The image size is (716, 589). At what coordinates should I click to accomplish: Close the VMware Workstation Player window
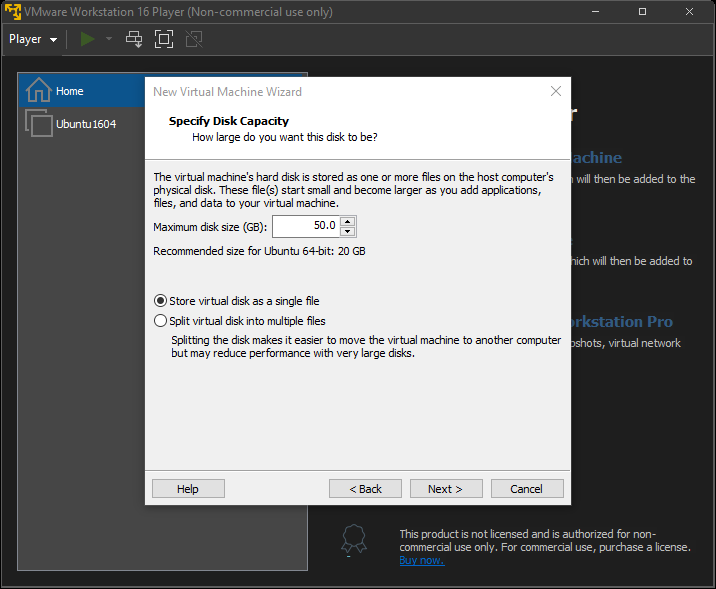coord(690,12)
